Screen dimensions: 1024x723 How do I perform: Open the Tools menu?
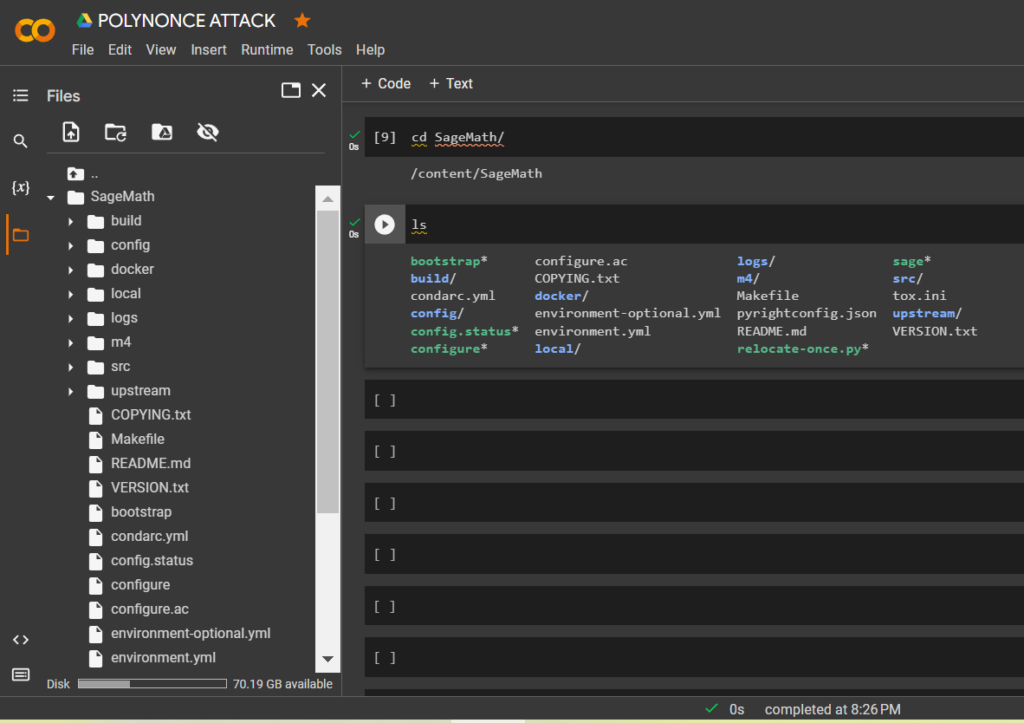[x=324, y=50]
